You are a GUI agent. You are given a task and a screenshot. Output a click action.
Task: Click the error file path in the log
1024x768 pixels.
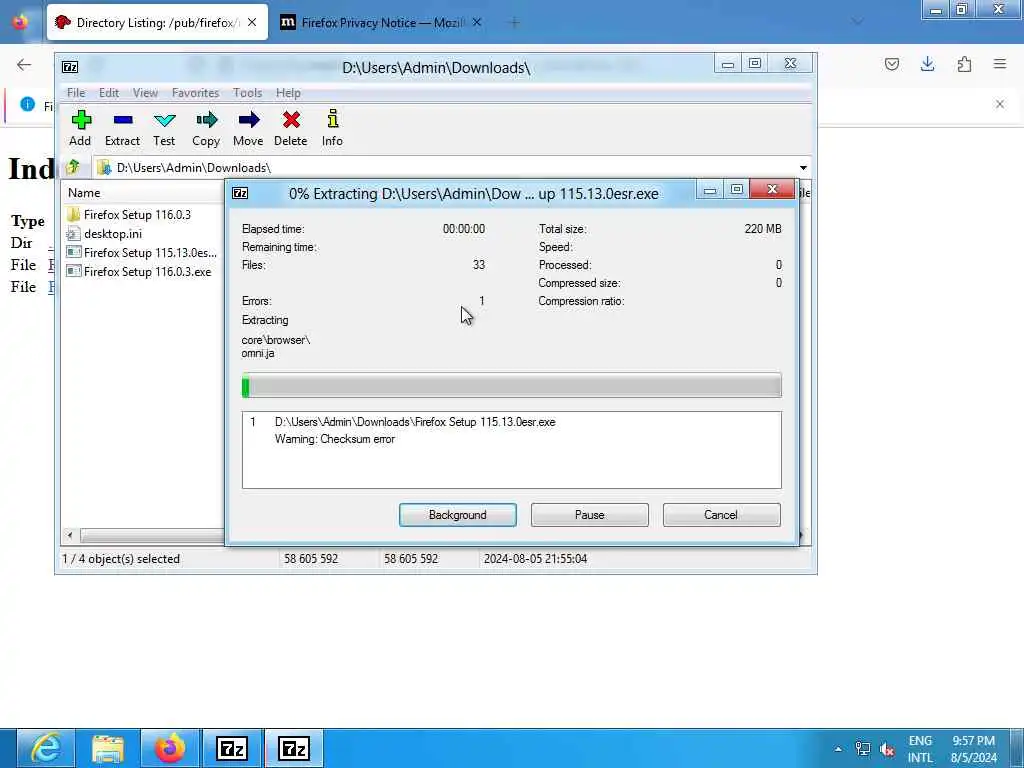pyautogui.click(x=415, y=422)
